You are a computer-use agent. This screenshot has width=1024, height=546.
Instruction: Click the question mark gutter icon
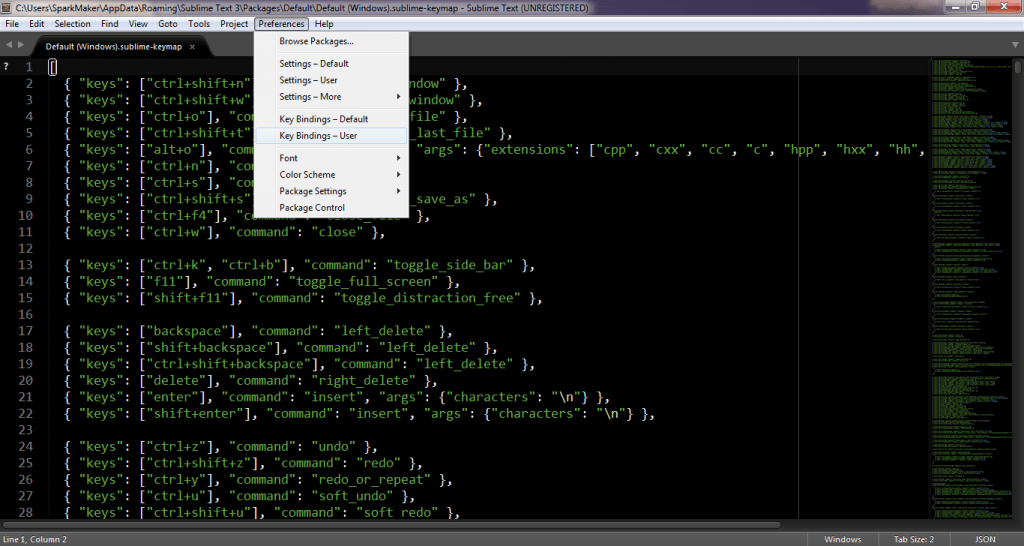6,67
